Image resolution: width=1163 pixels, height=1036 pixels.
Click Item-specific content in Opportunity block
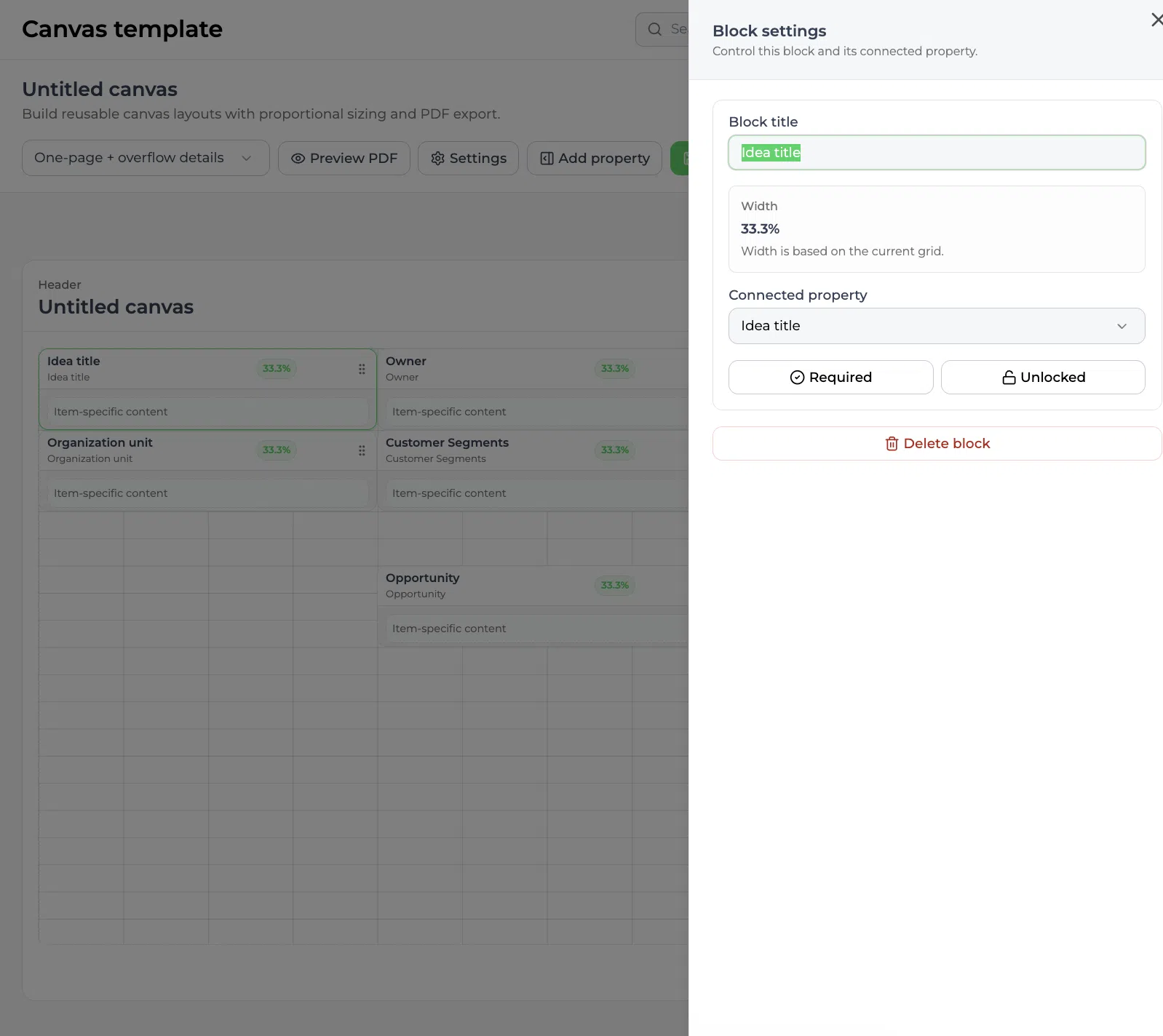pos(537,629)
